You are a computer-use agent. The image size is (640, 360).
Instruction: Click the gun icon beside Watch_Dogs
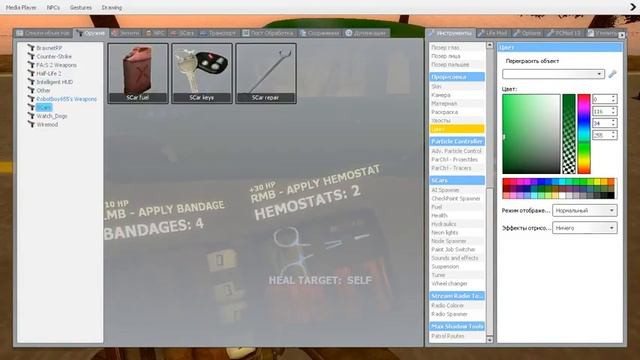point(31,116)
